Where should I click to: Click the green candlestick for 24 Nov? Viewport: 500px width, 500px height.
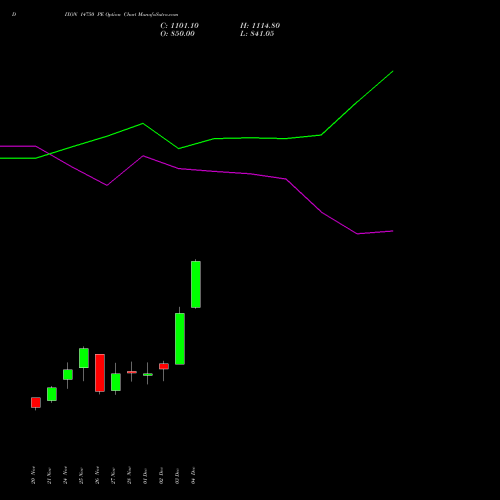pyautogui.click(x=68, y=374)
